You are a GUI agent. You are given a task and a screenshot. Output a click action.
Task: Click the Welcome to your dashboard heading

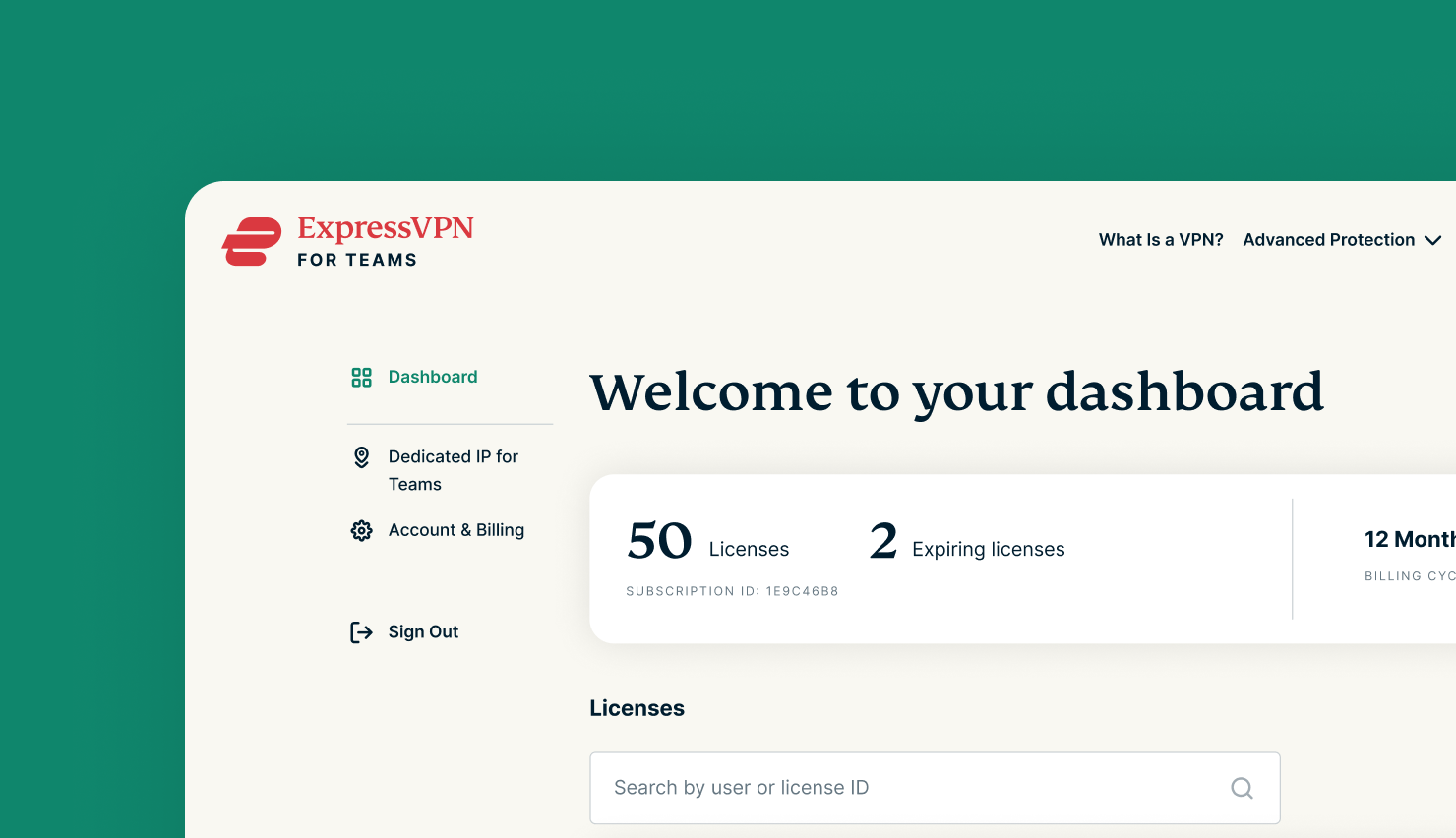[956, 392]
